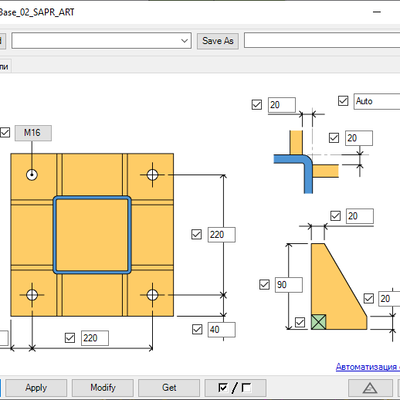The width and height of the screenshot is (400, 400).
Task: Click the vertical 220 bolt spacing field
Action: pos(222,235)
